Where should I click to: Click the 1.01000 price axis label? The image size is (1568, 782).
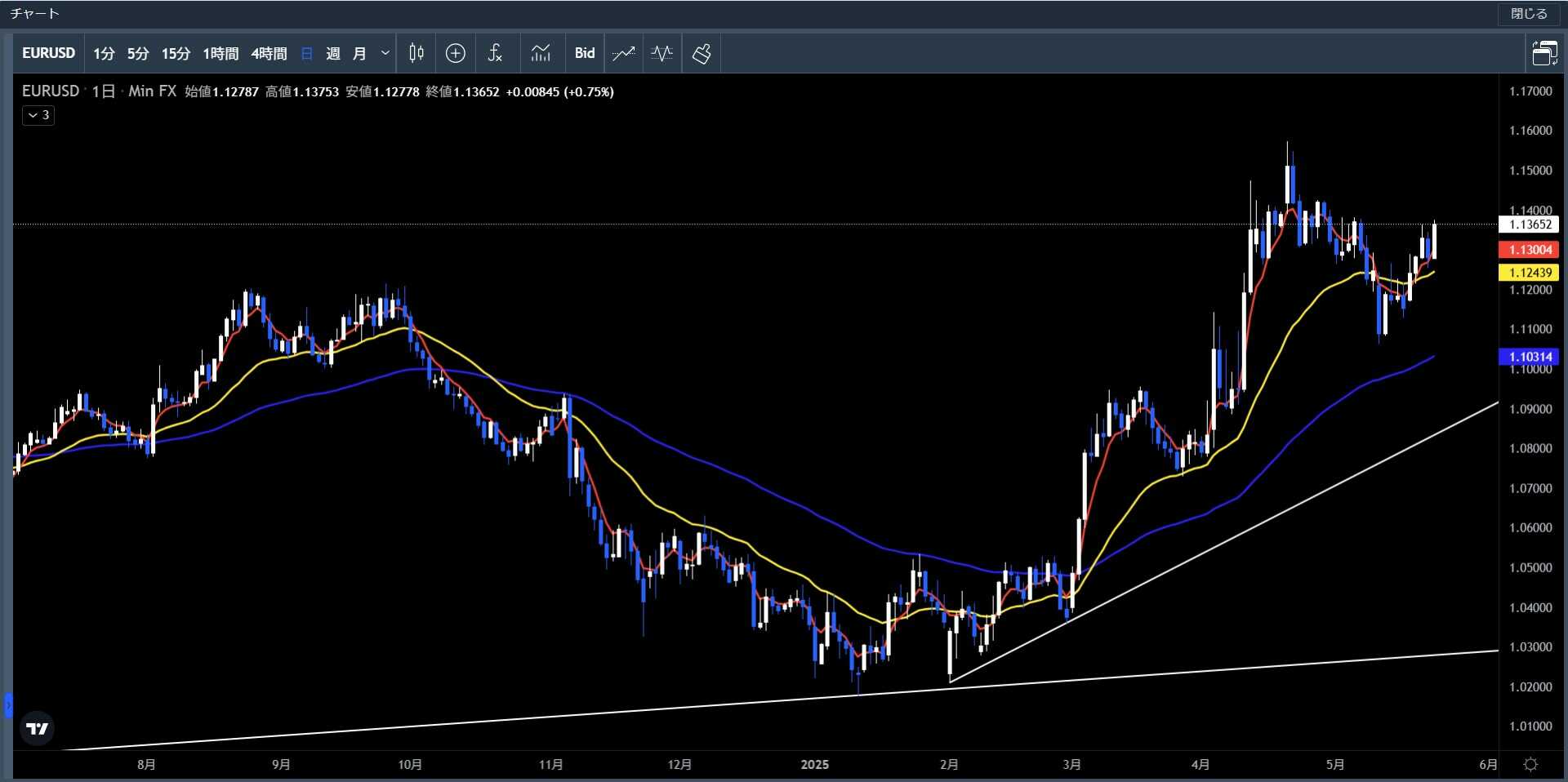point(1530,726)
